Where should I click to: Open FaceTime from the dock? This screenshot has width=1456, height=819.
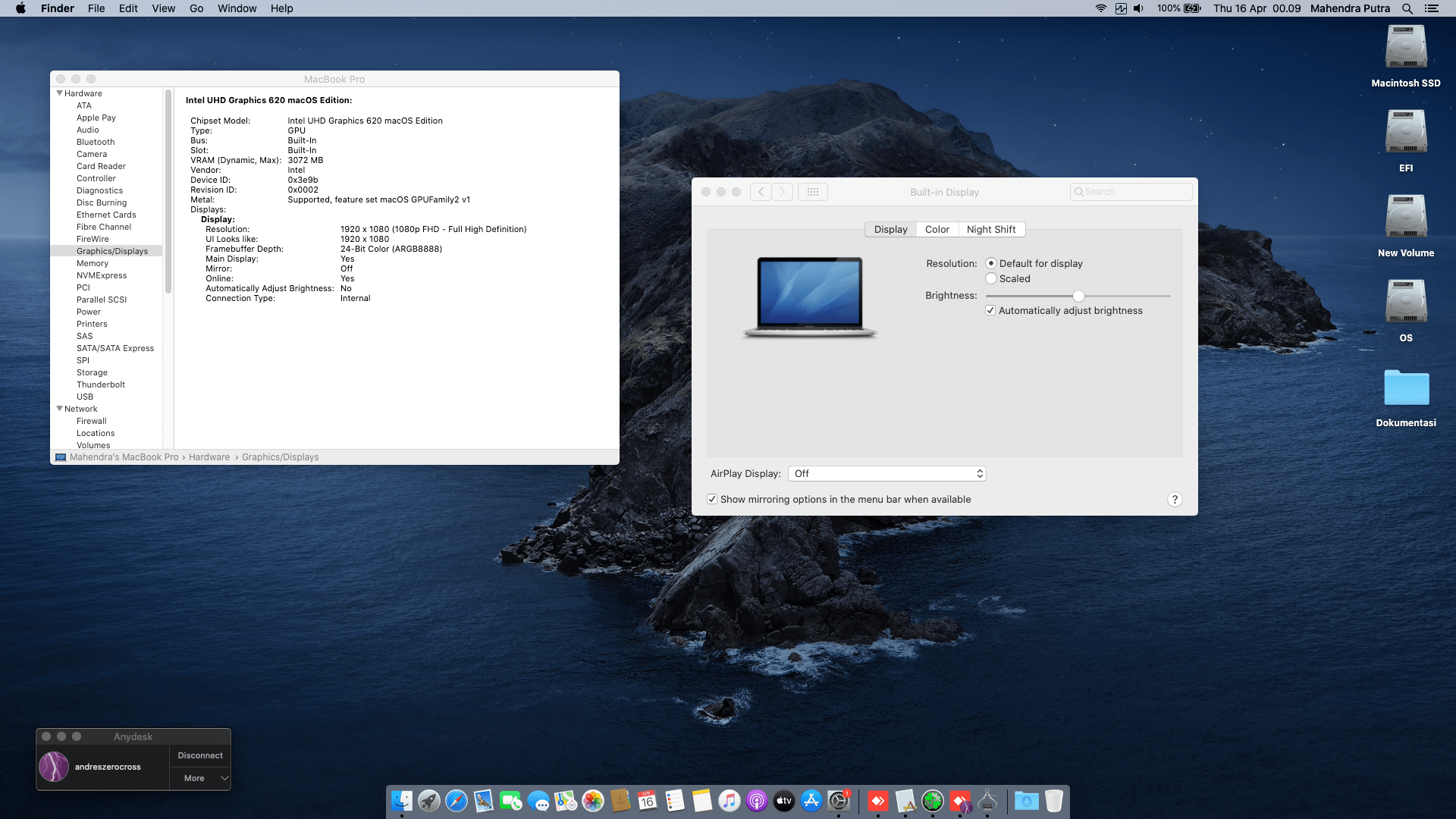[x=511, y=801]
